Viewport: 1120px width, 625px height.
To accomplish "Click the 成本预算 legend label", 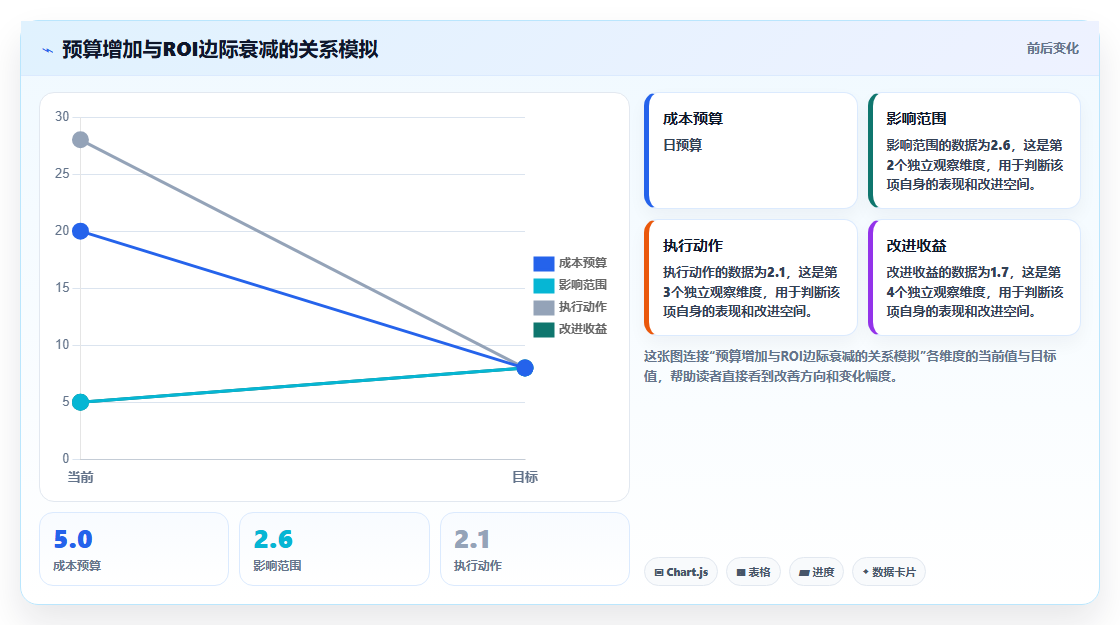I will (583, 264).
